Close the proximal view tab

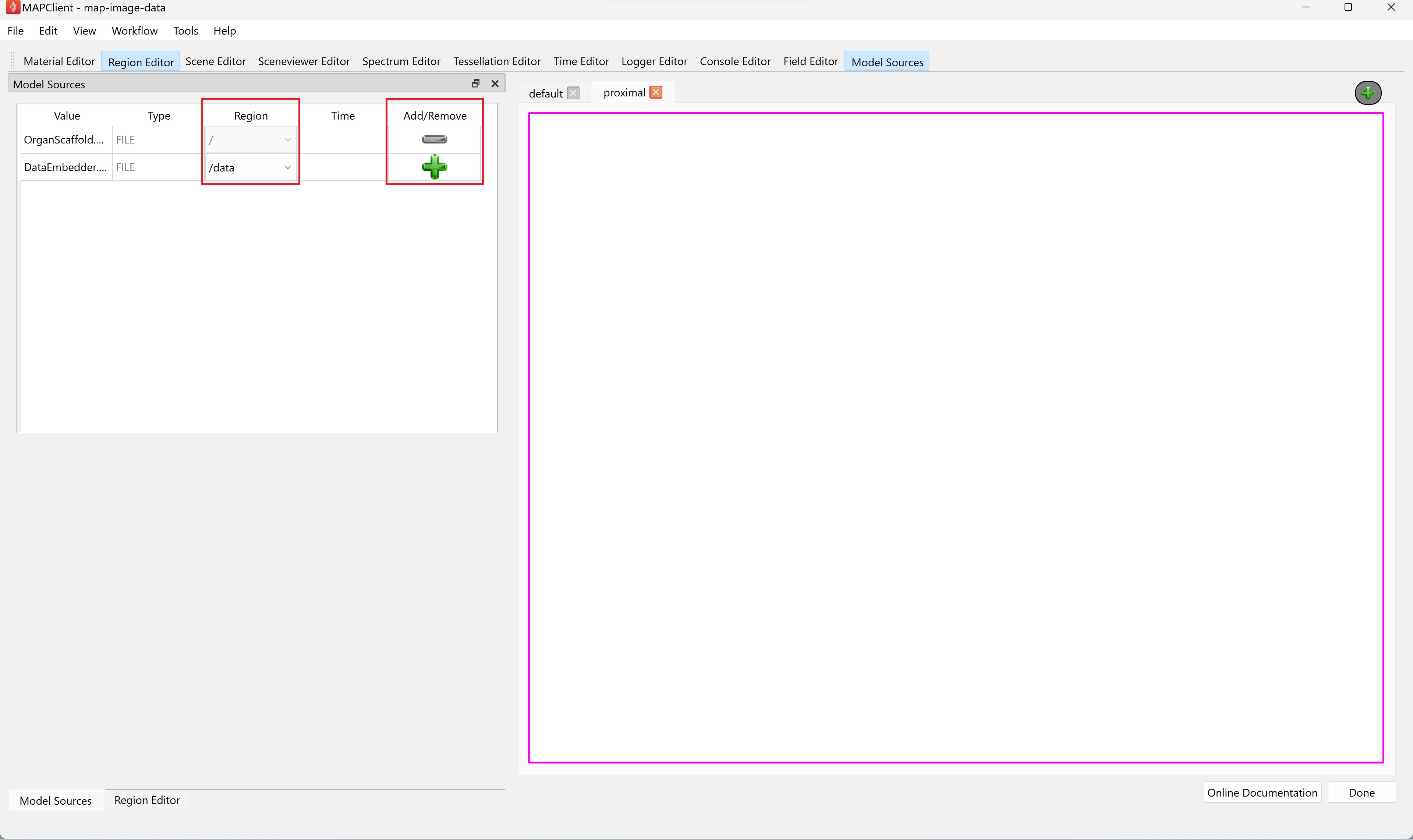[x=656, y=92]
